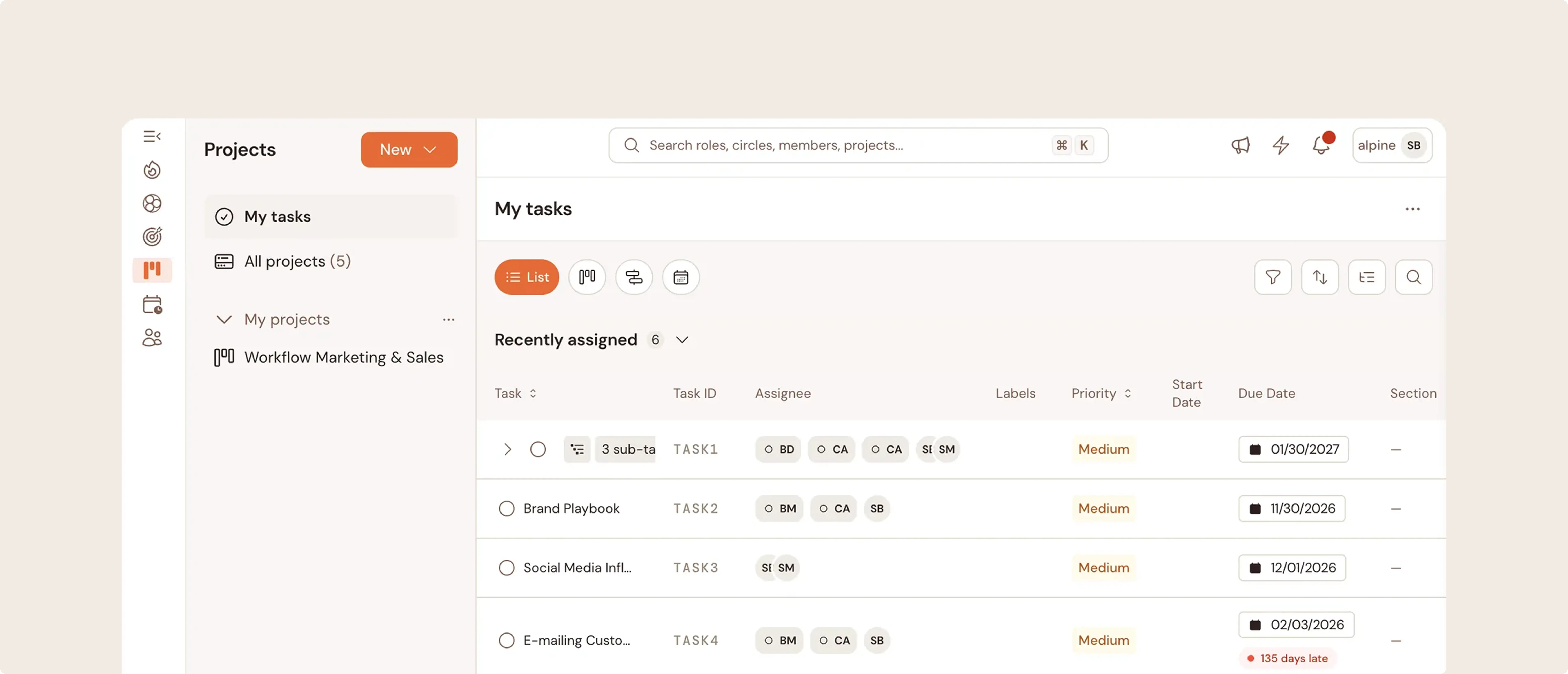
Task: Open the calendar clock icon in the sidebar
Action: 152,304
